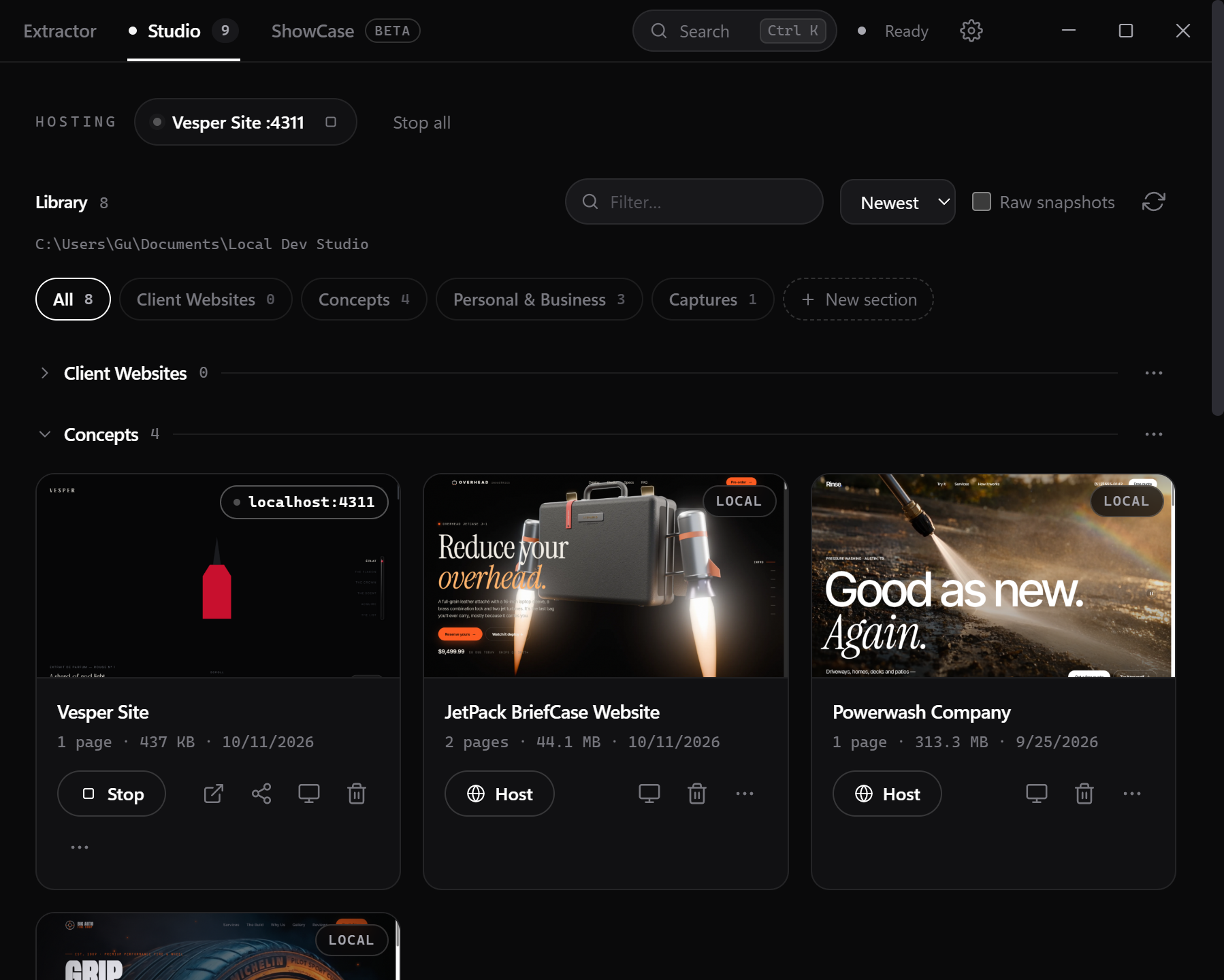1224x980 pixels.
Task: Stop hosting via Vesper Site chip square
Action: point(331,122)
